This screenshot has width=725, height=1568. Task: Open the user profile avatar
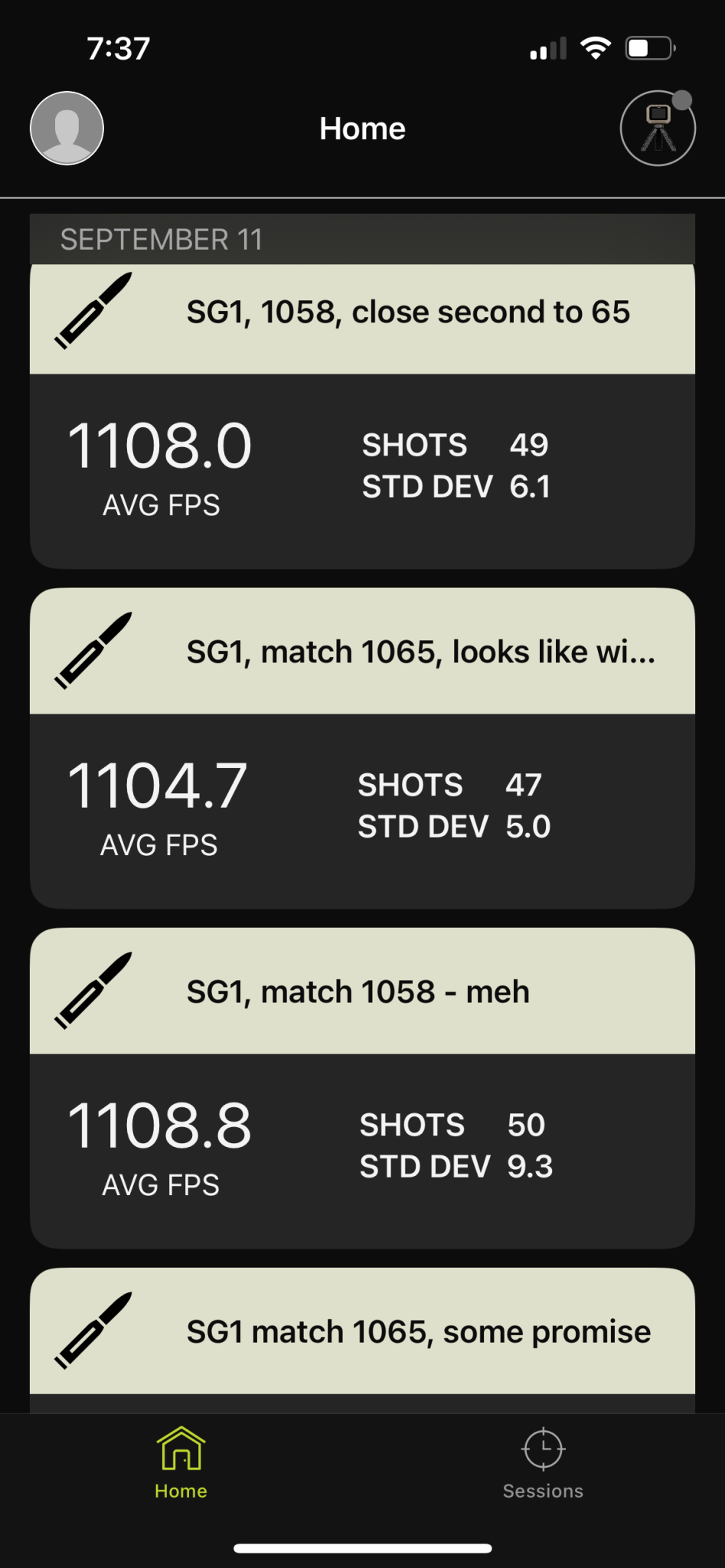(67, 128)
